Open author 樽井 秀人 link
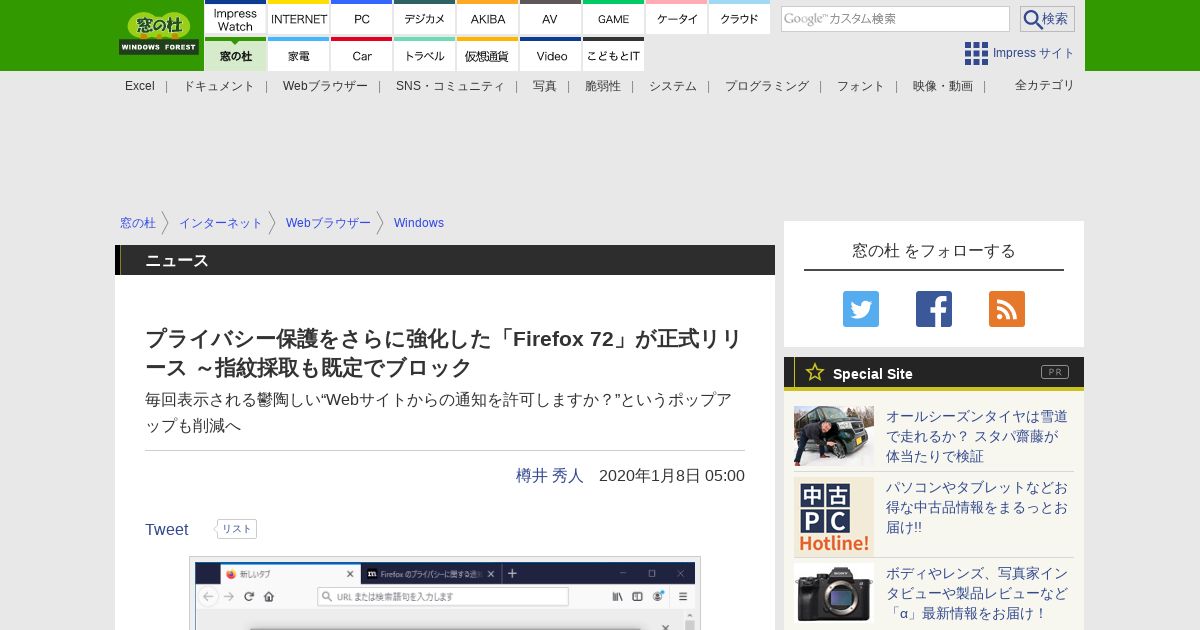1200x630 pixels. (x=550, y=476)
